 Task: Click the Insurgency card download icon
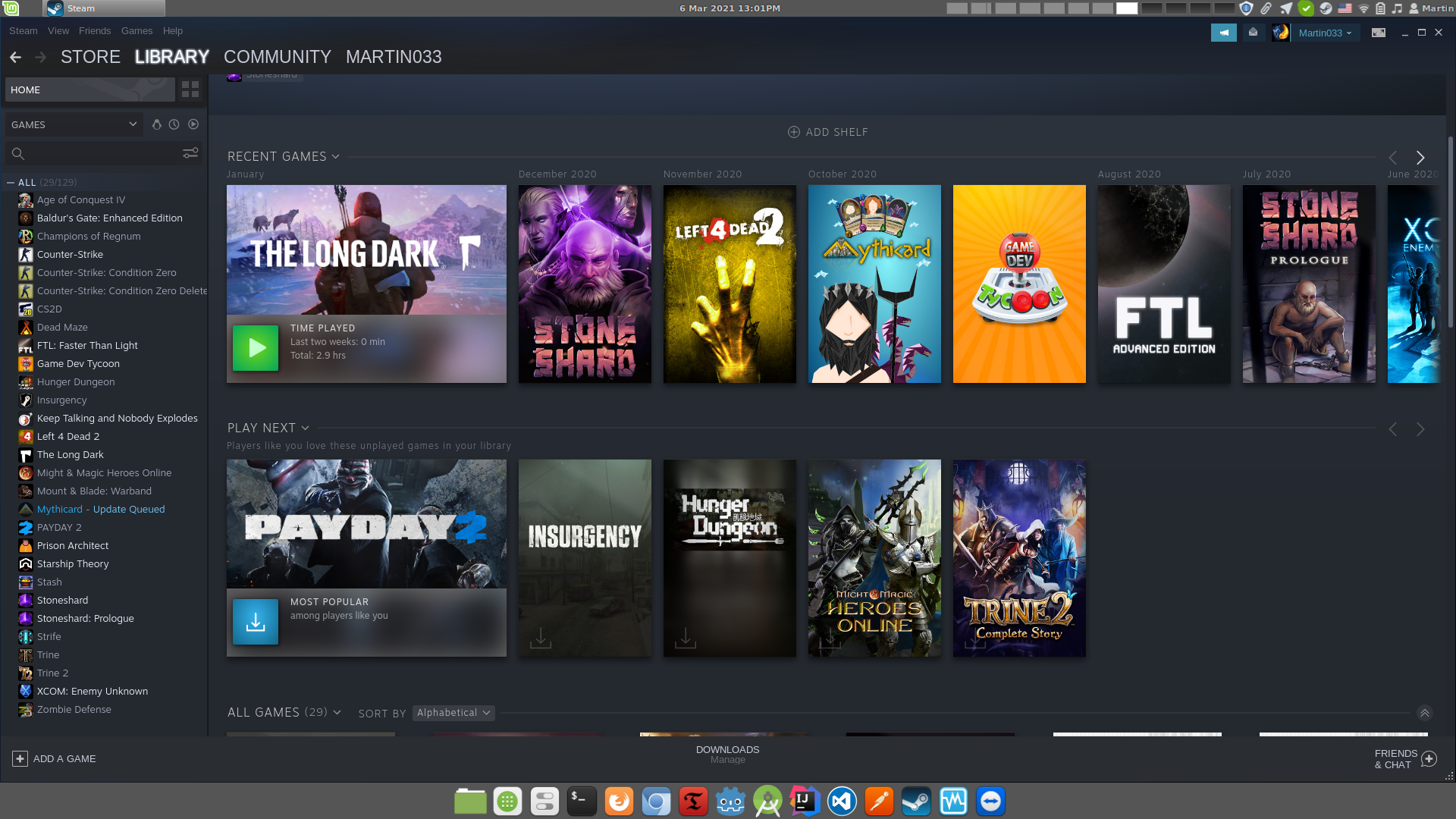pos(541,638)
